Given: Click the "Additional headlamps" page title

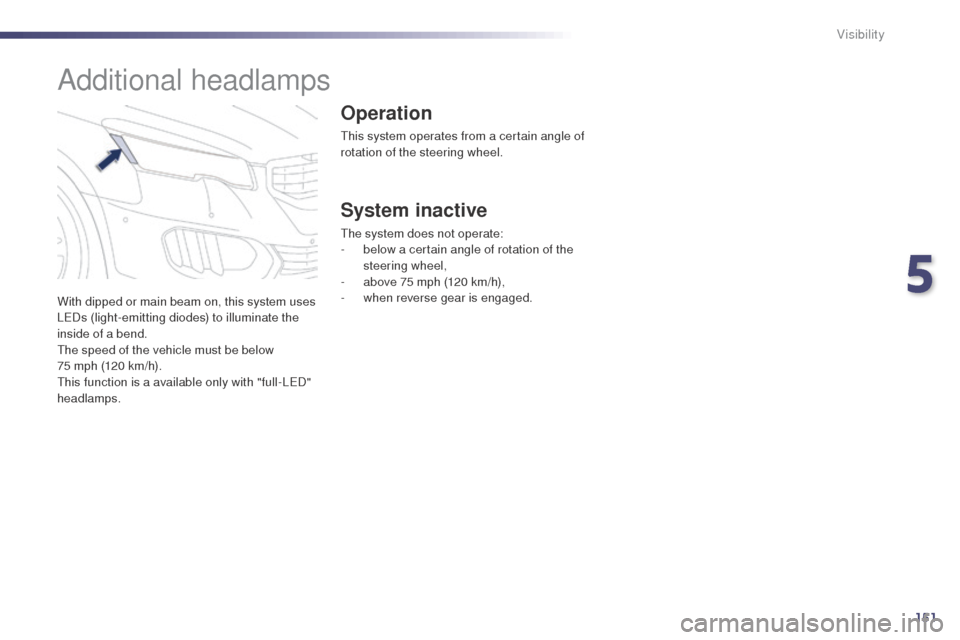Looking at the screenshot, I should [193, 81].
